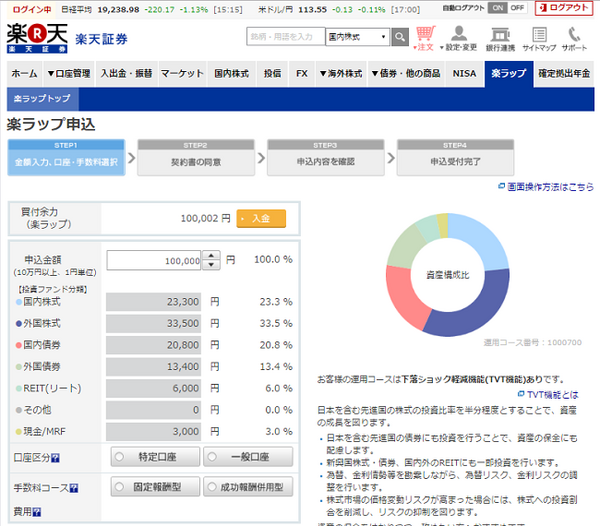Click the REIT amount field 6,000

[153, 388]
